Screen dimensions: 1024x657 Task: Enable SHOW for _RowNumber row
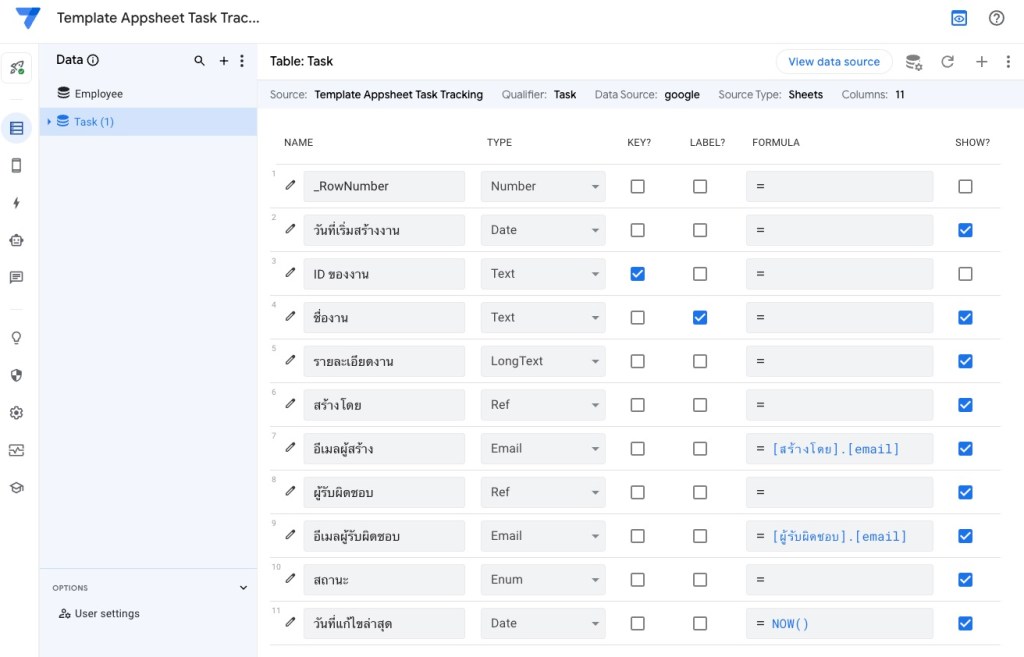[965, 186]
